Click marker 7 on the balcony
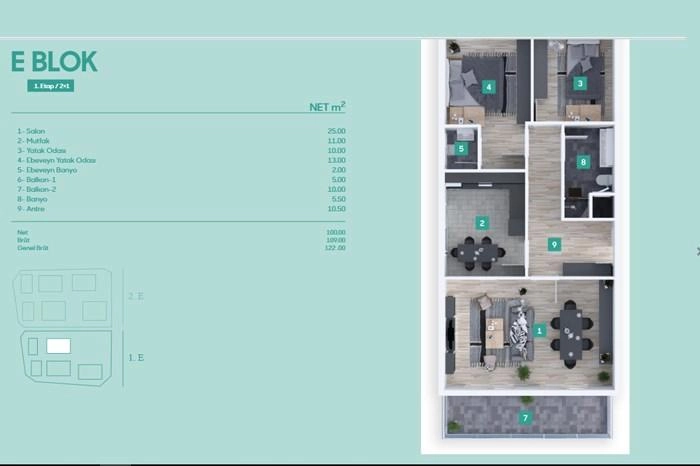Image resolution: width=700 pixels, height=466 pixels. click(525, 418)
